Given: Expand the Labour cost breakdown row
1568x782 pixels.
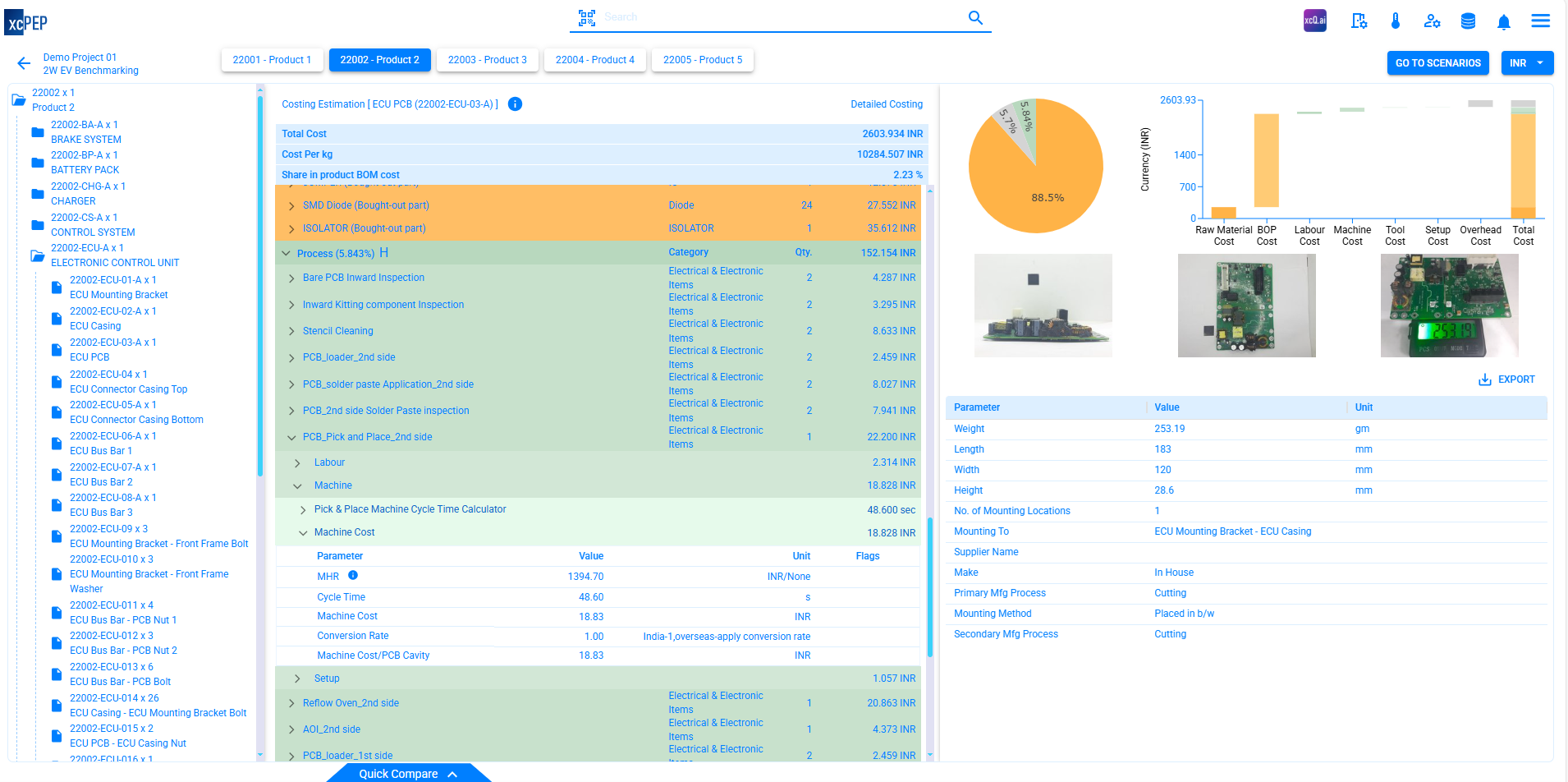Looking at the screenshot, I should click(x=297, y=462).
